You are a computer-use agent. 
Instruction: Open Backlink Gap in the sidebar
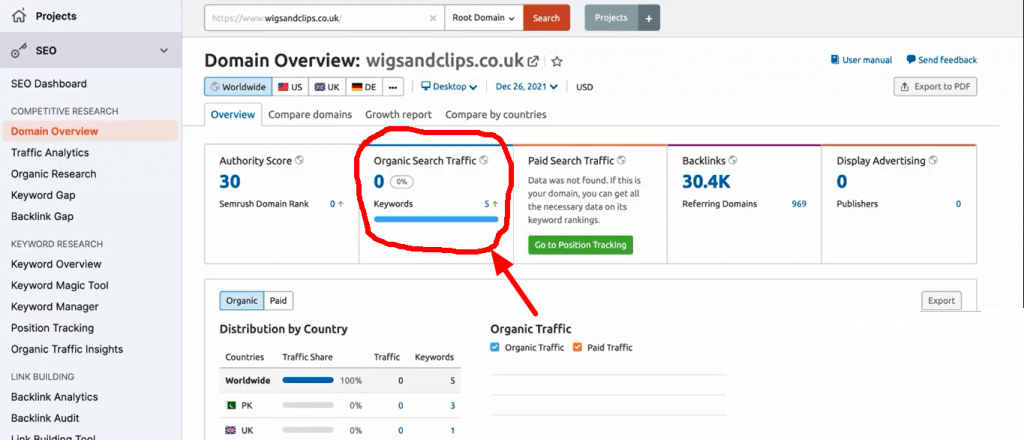point(42,217)
